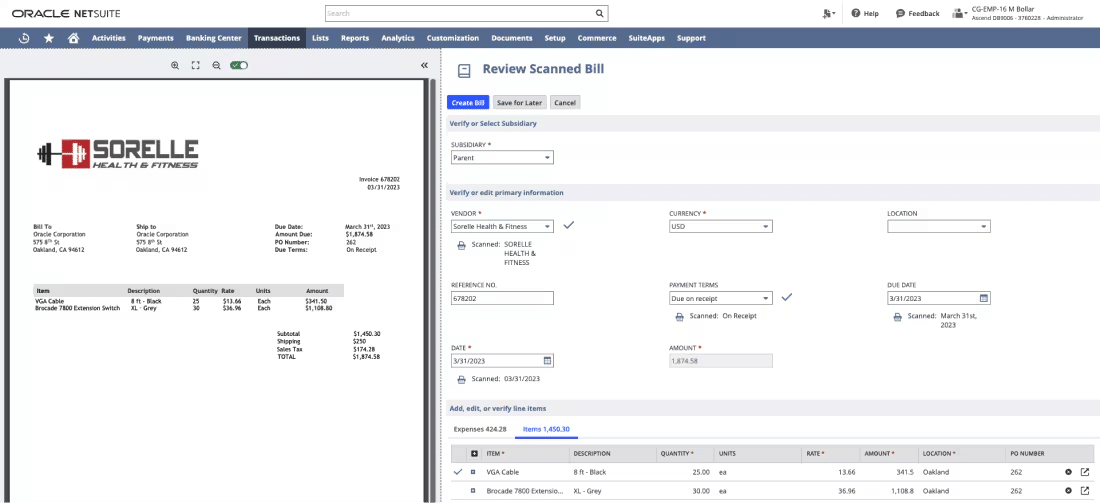Click the add column plus icon in the table header
Viewport: 1100px width, 503px height.
pyautogui.click(x=474, y=454)
